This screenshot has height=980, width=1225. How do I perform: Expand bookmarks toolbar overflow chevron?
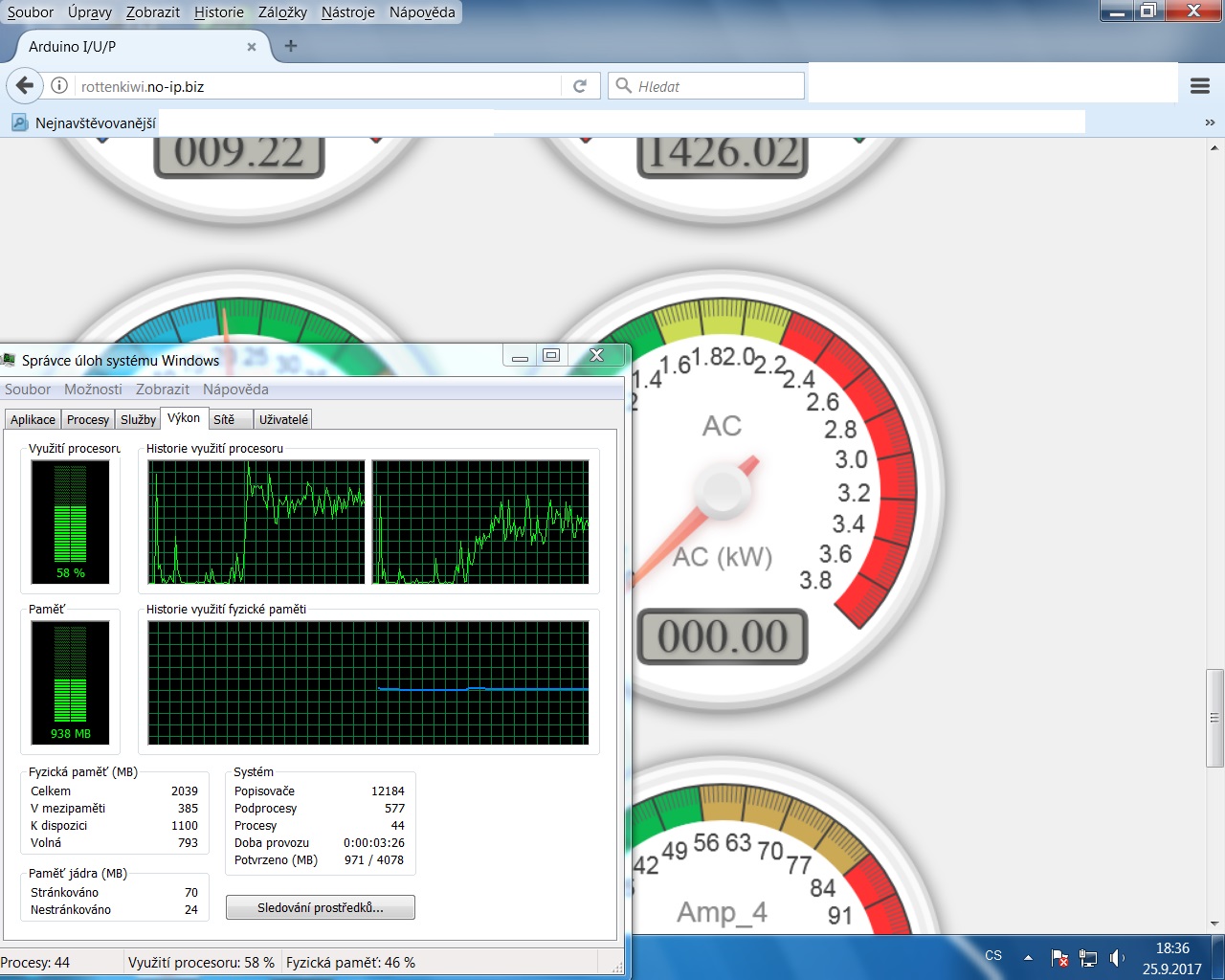click(1210, 122)
